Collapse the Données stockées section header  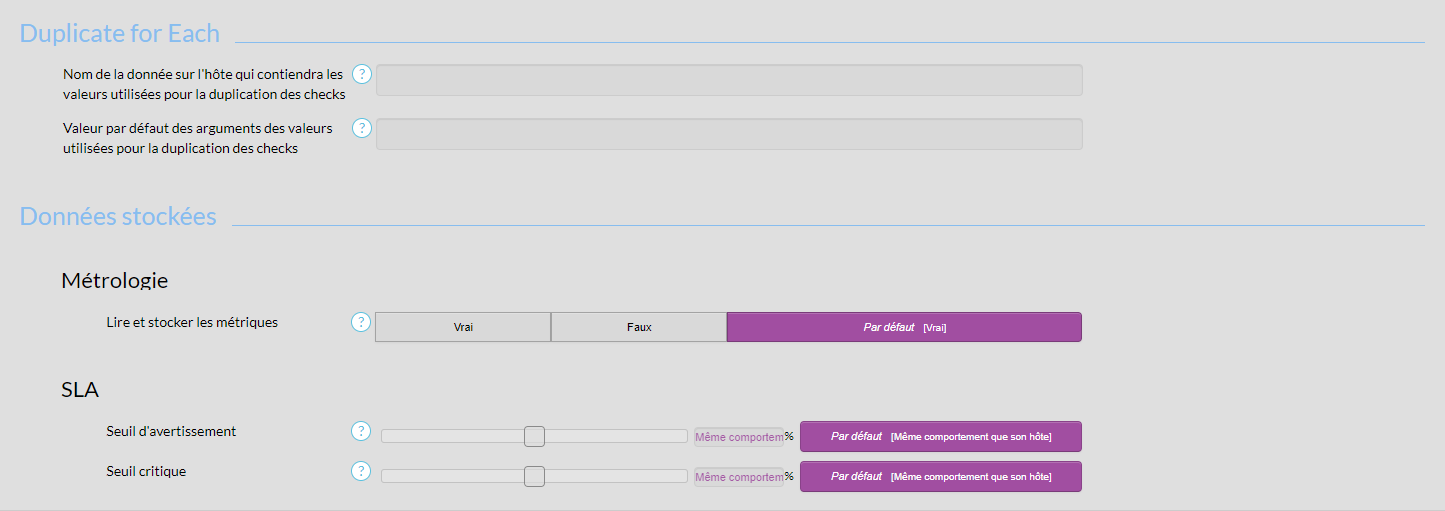click(x=118, y=216)
